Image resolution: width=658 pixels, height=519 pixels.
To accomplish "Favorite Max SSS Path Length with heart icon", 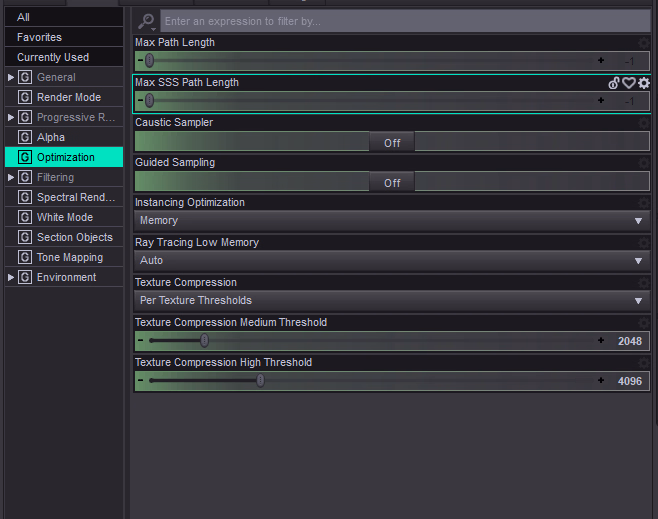I will (x=628, y=83).
